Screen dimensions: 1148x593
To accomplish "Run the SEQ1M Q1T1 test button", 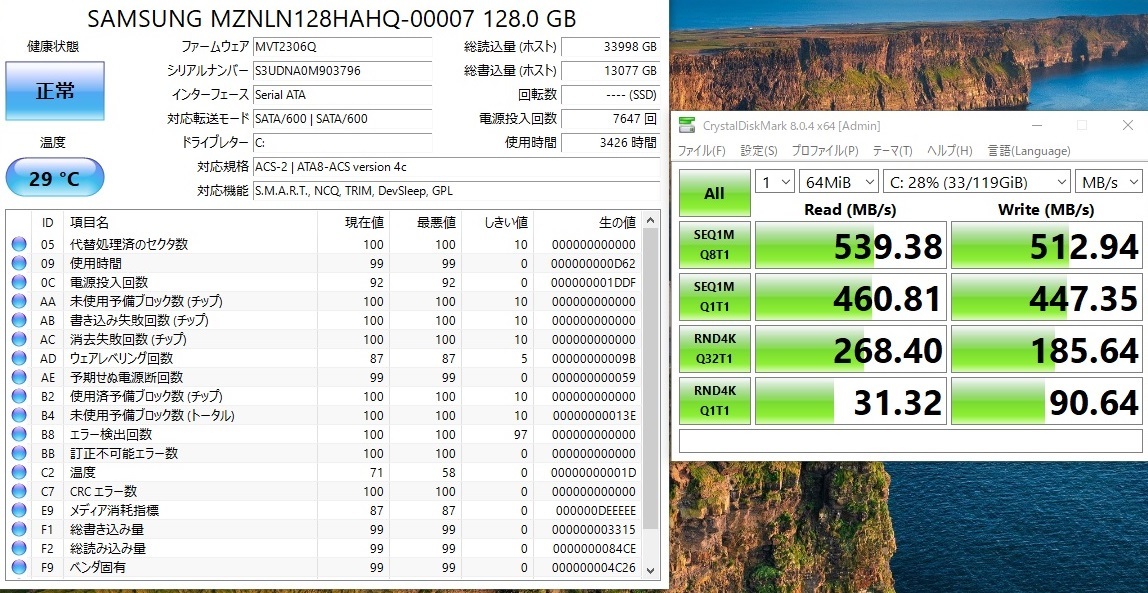I will [x=715, y=296].
